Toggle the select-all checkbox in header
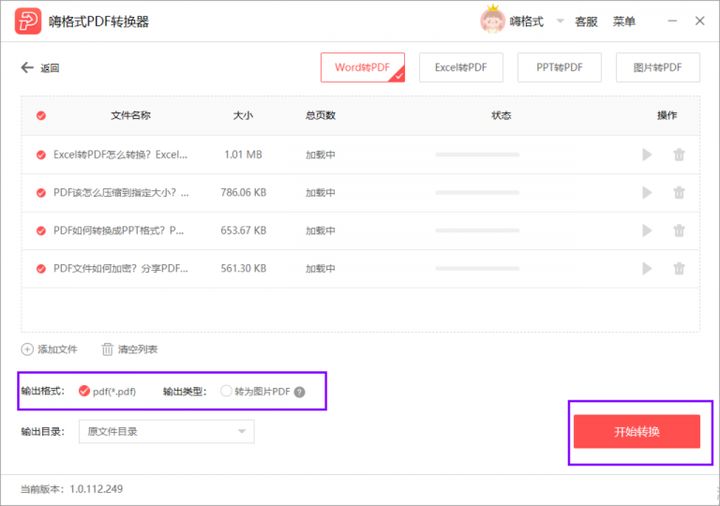 [41, 115]
